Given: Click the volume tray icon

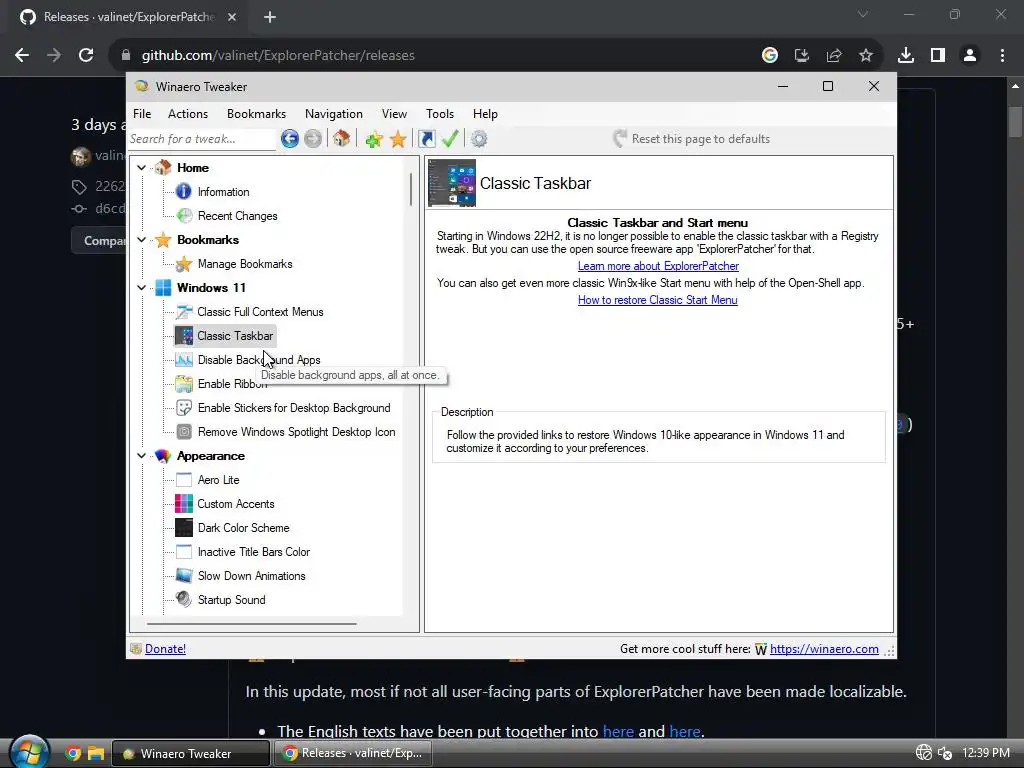Looking at the screenshot, I should coord(944,753).
